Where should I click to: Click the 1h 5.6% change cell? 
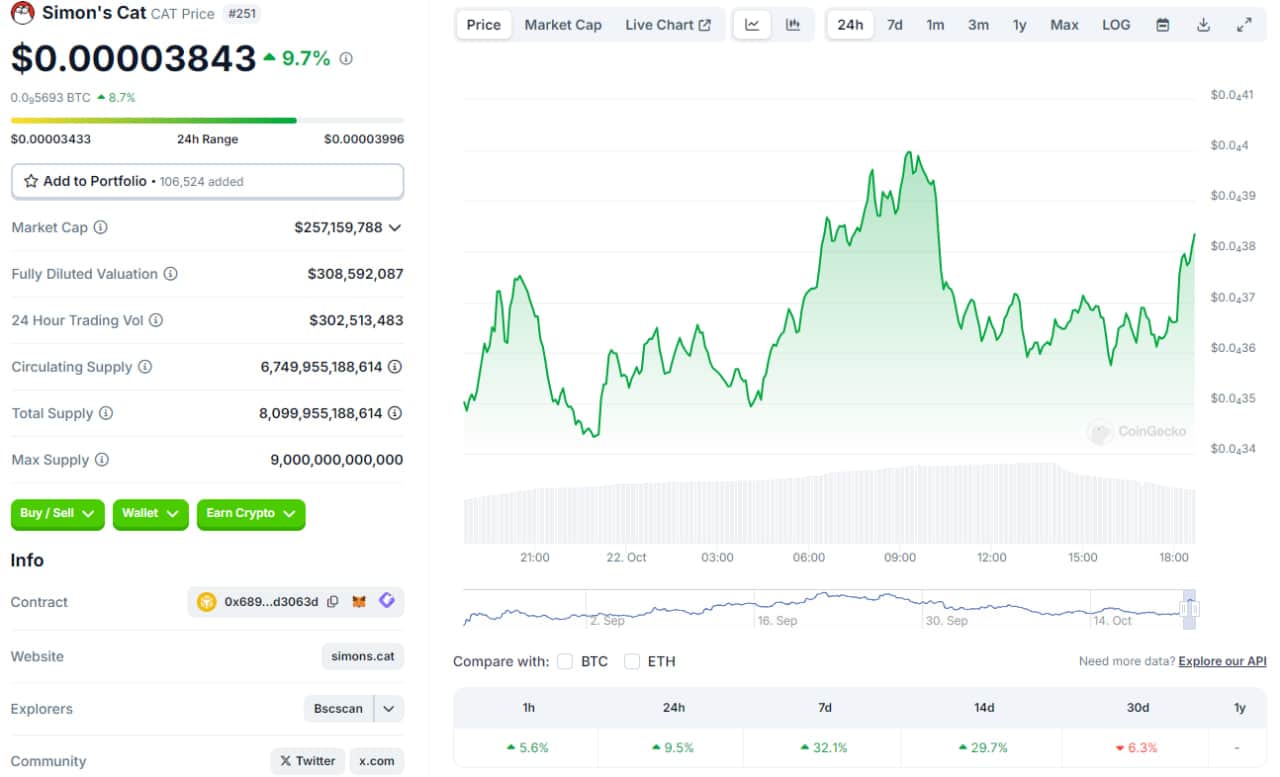click(528, 748)
